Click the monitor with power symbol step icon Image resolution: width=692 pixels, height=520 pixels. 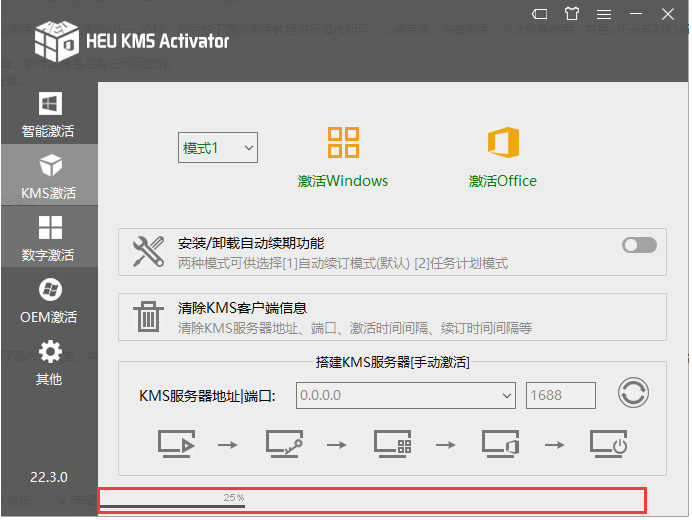(x=608, y=442)
